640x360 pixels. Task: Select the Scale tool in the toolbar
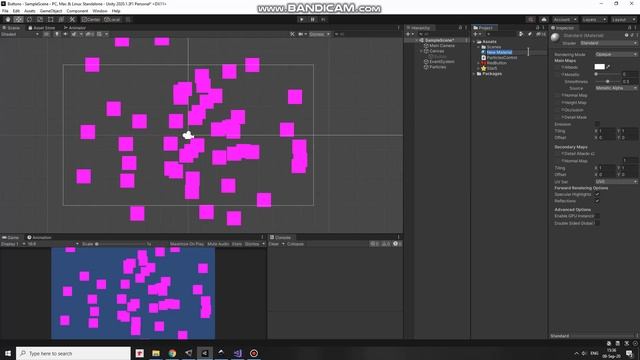tap(40, 20)
